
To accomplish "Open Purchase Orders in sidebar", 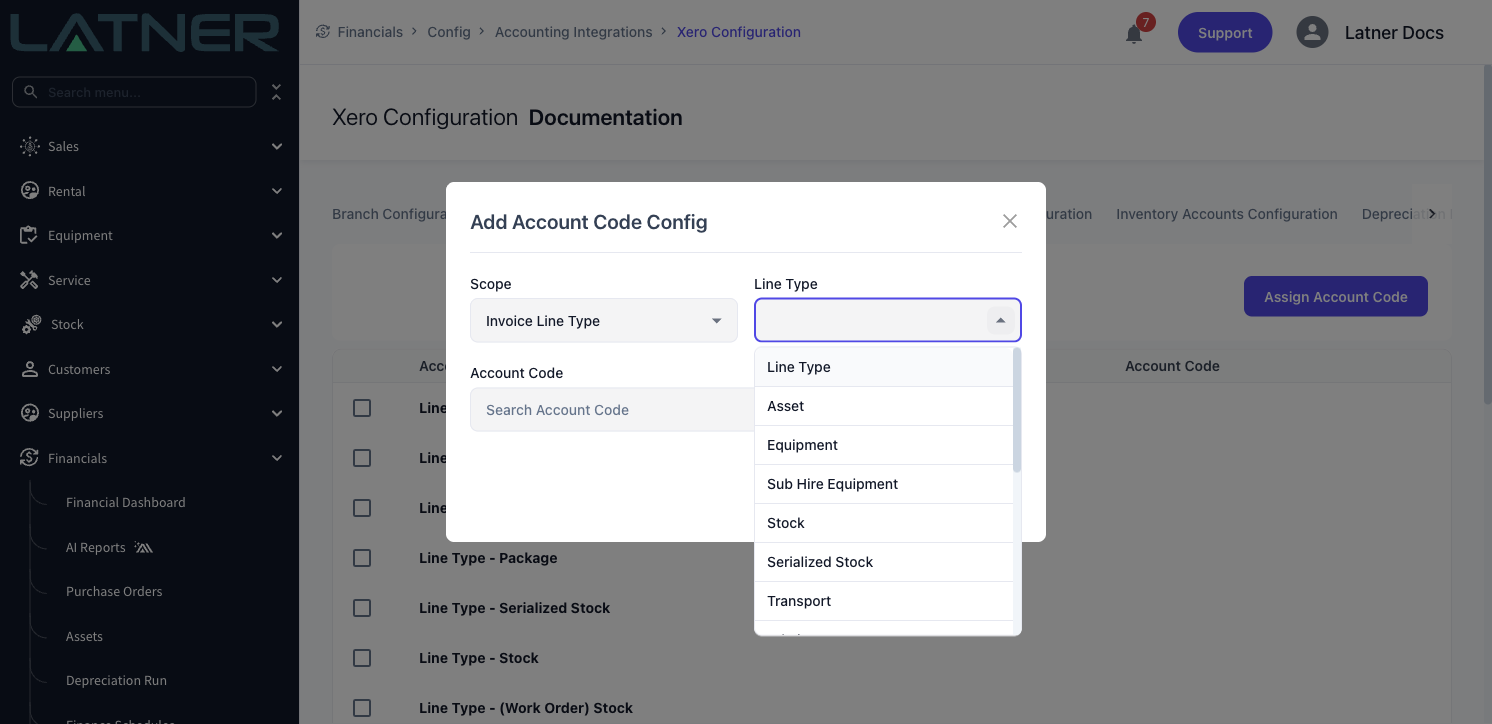I will coord(114,591).
